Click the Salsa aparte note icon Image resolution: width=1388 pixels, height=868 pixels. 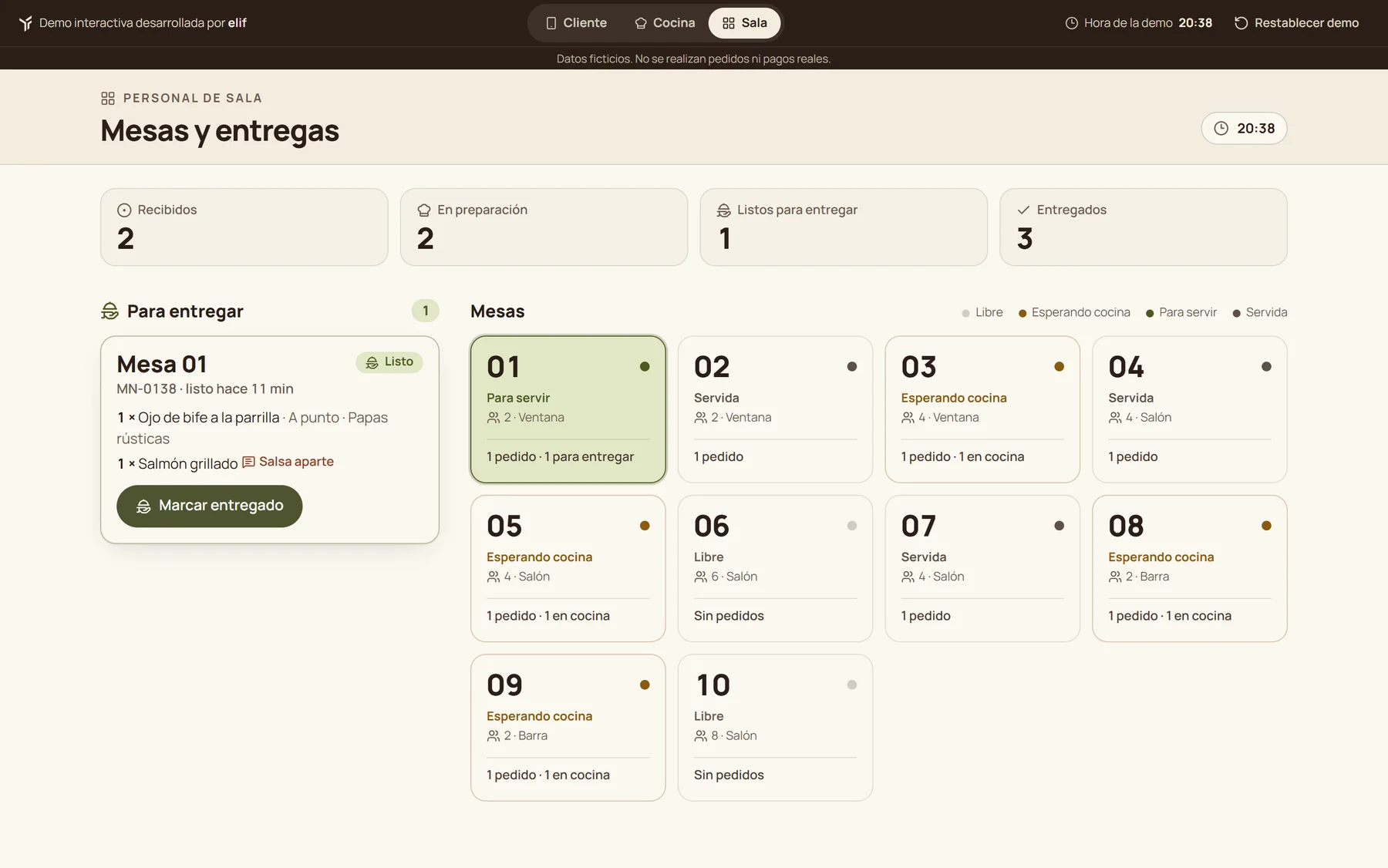pyautogui.click(x=248, y=462)
